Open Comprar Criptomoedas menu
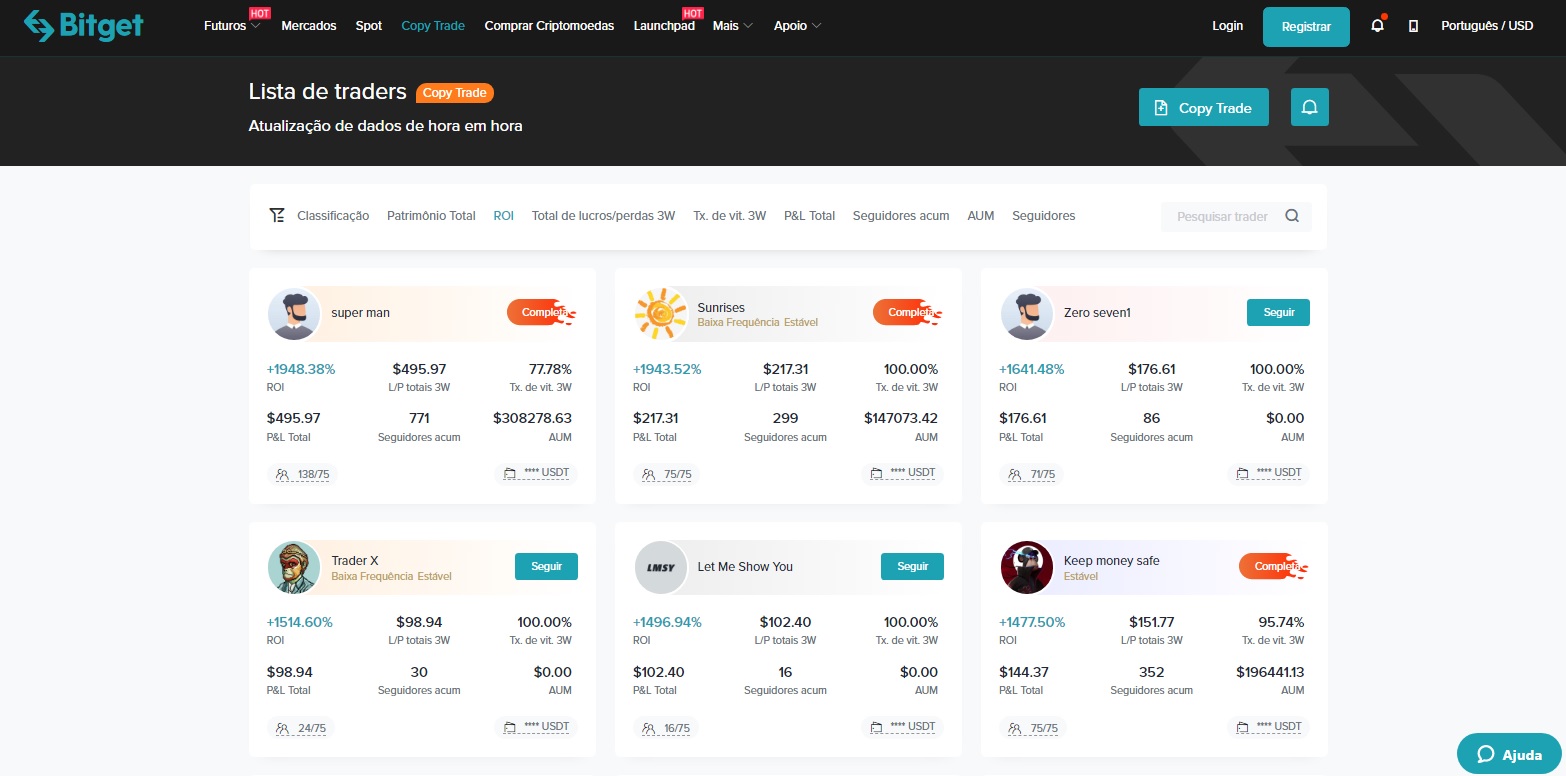1566x776 pixels. click(x=549, y=26)
